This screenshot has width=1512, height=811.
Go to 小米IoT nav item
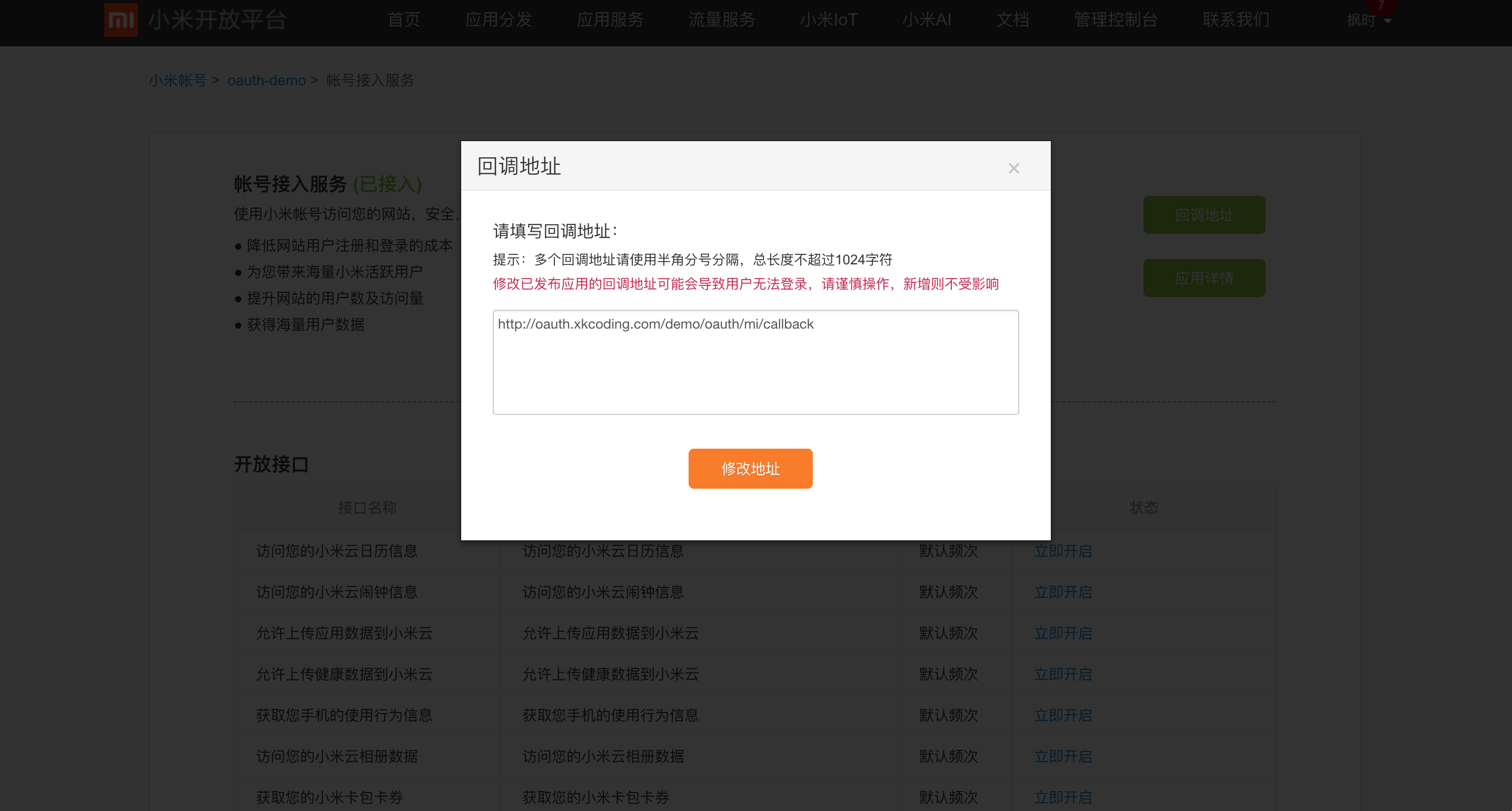click(828, 20)
